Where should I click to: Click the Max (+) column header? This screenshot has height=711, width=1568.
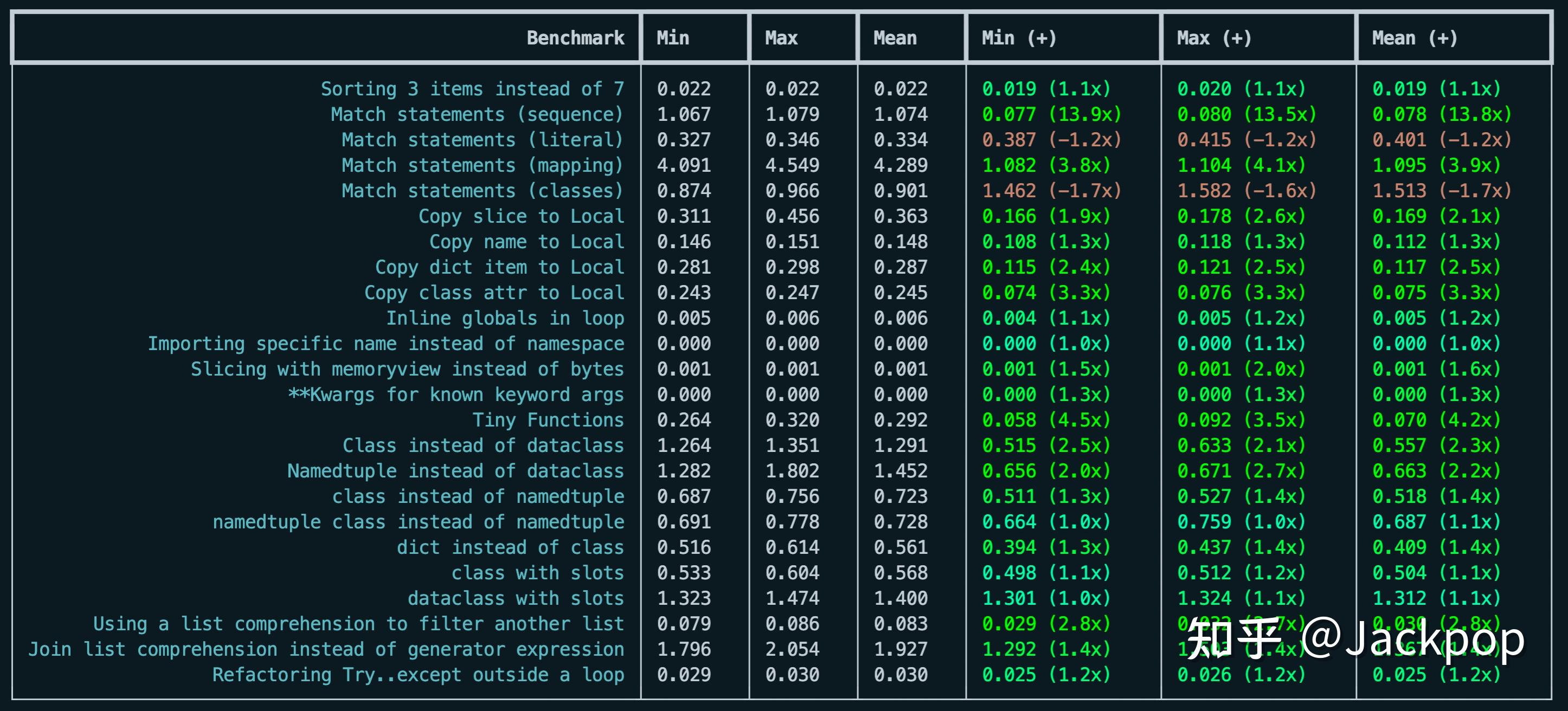pyautogui.click(x=1214, y=38)
